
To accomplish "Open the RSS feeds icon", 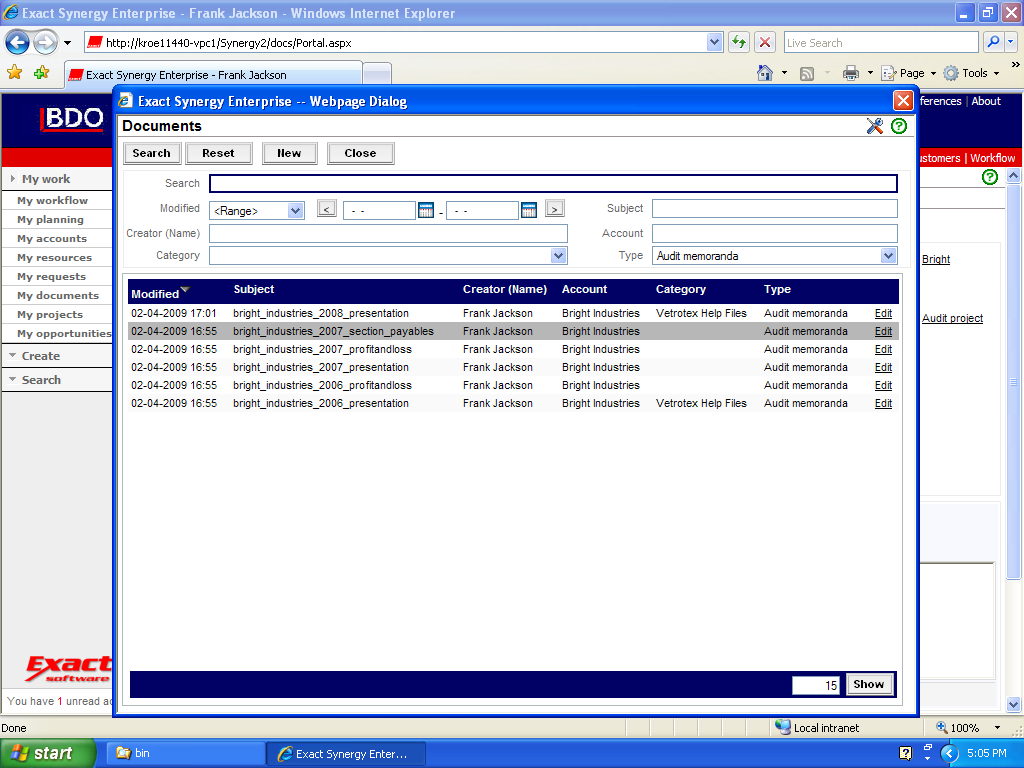I will (x=807, y=74).
